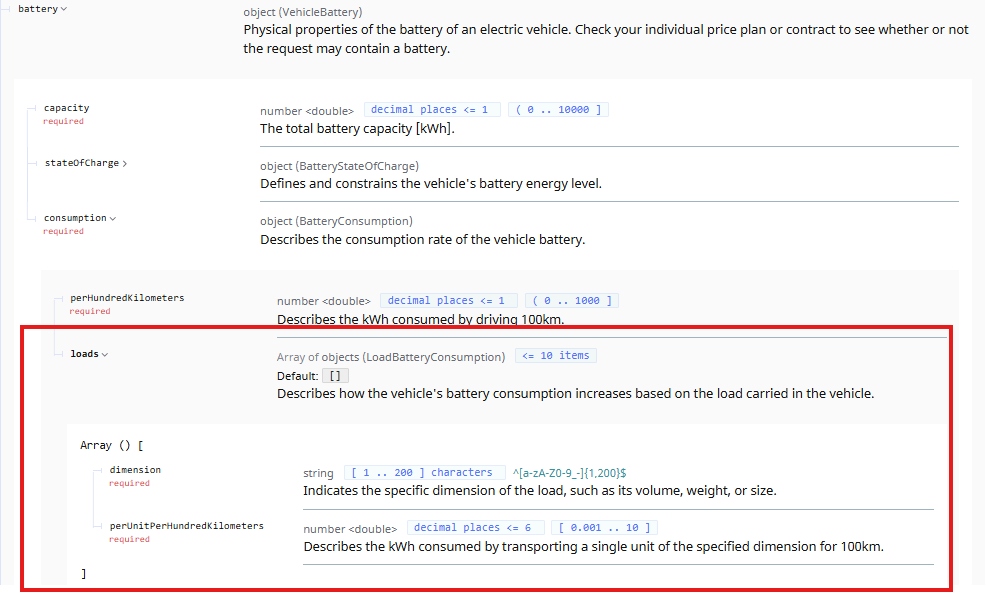
Task: Expand the stateOfCharge property
Action: [86, 163]
